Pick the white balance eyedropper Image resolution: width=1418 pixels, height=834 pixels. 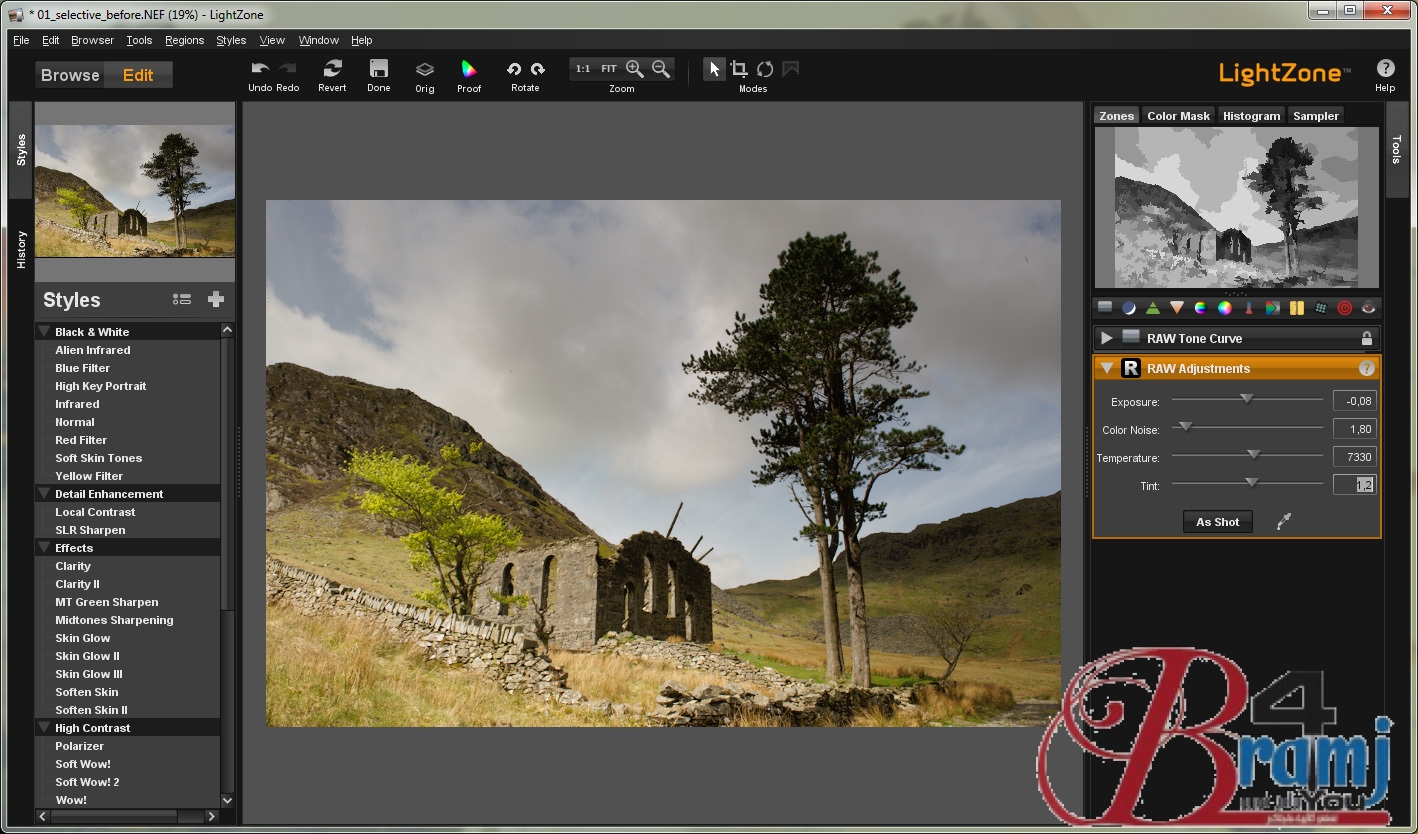click(x=1284, y=521)
